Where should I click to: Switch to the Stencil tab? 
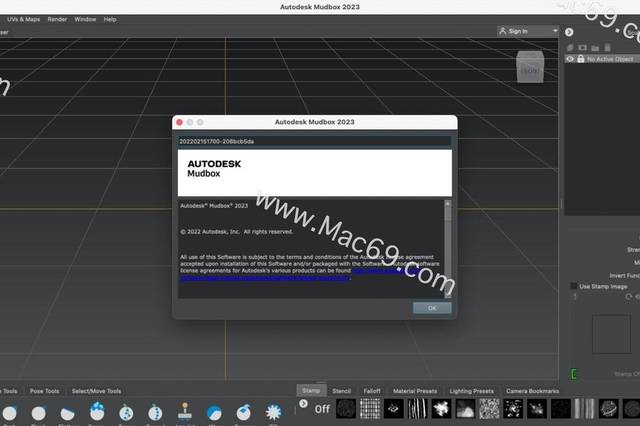point(342,391)
